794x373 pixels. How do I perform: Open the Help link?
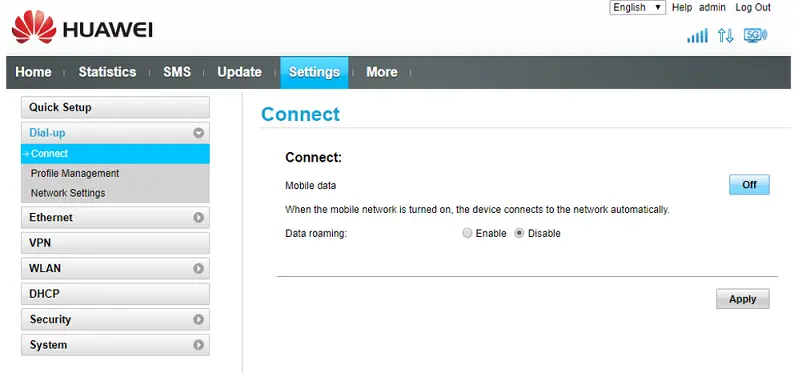pos(682,8)
